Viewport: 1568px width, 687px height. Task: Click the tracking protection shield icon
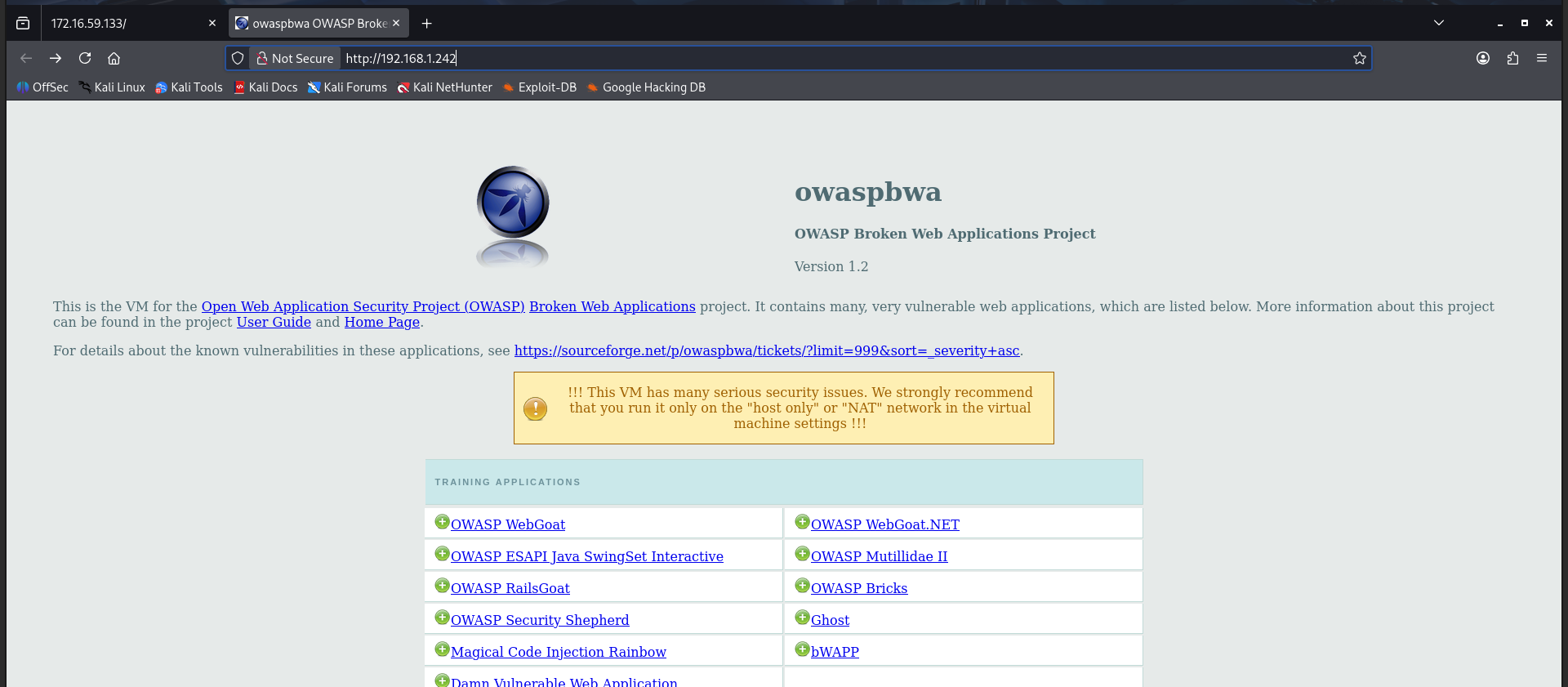[238, 58]
